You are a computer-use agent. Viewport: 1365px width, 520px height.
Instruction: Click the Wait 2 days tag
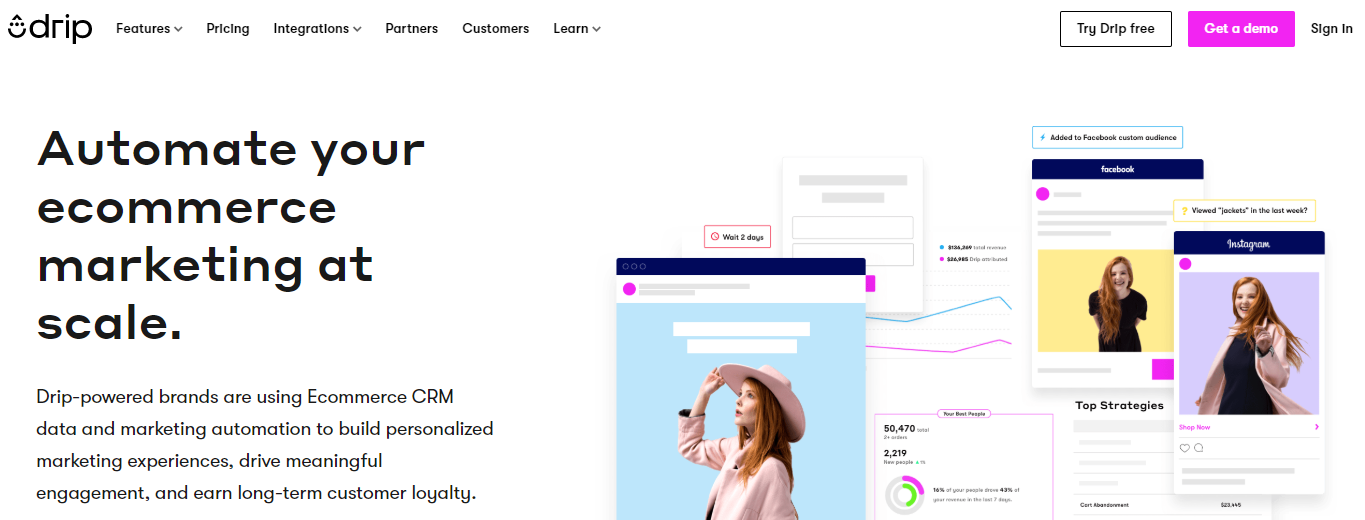738,237
